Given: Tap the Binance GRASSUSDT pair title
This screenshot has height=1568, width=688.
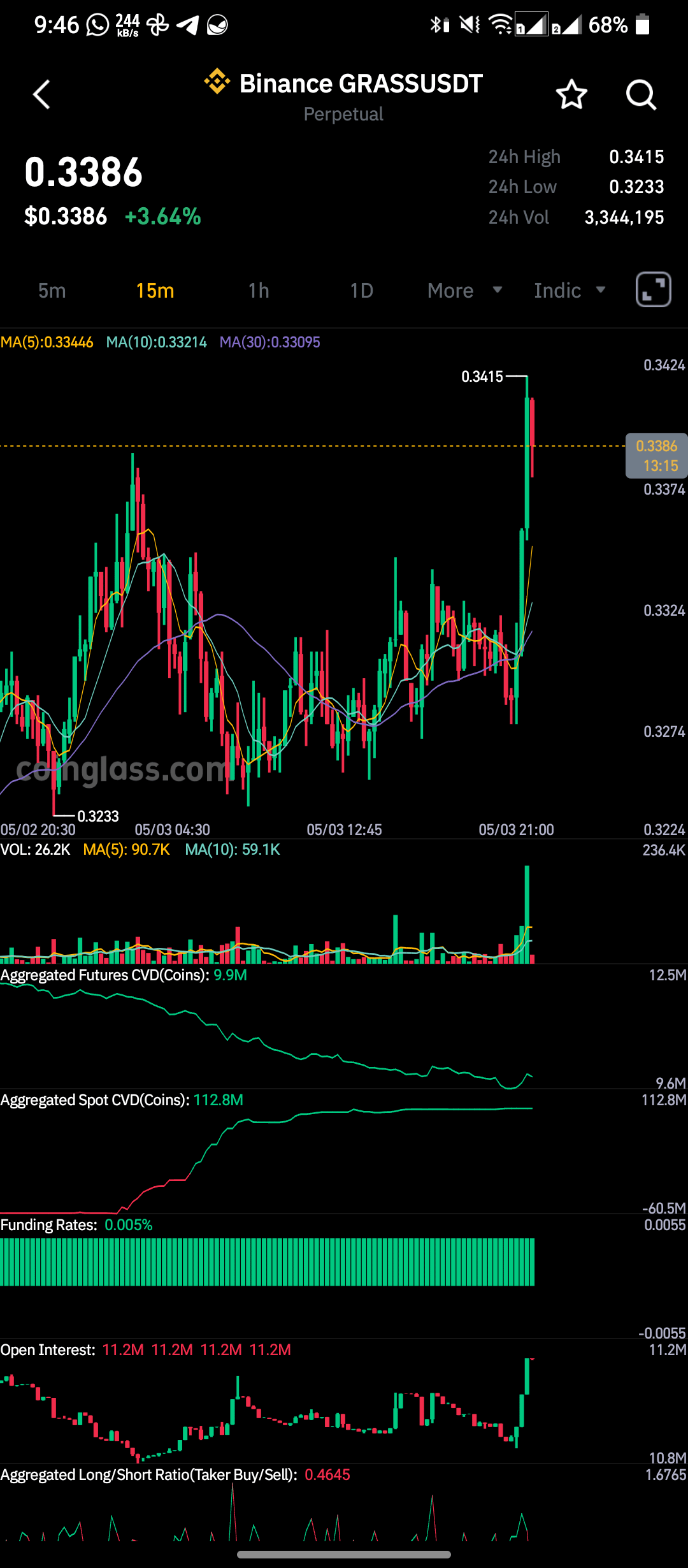Looking at the screenshot, I should [361, 83].
